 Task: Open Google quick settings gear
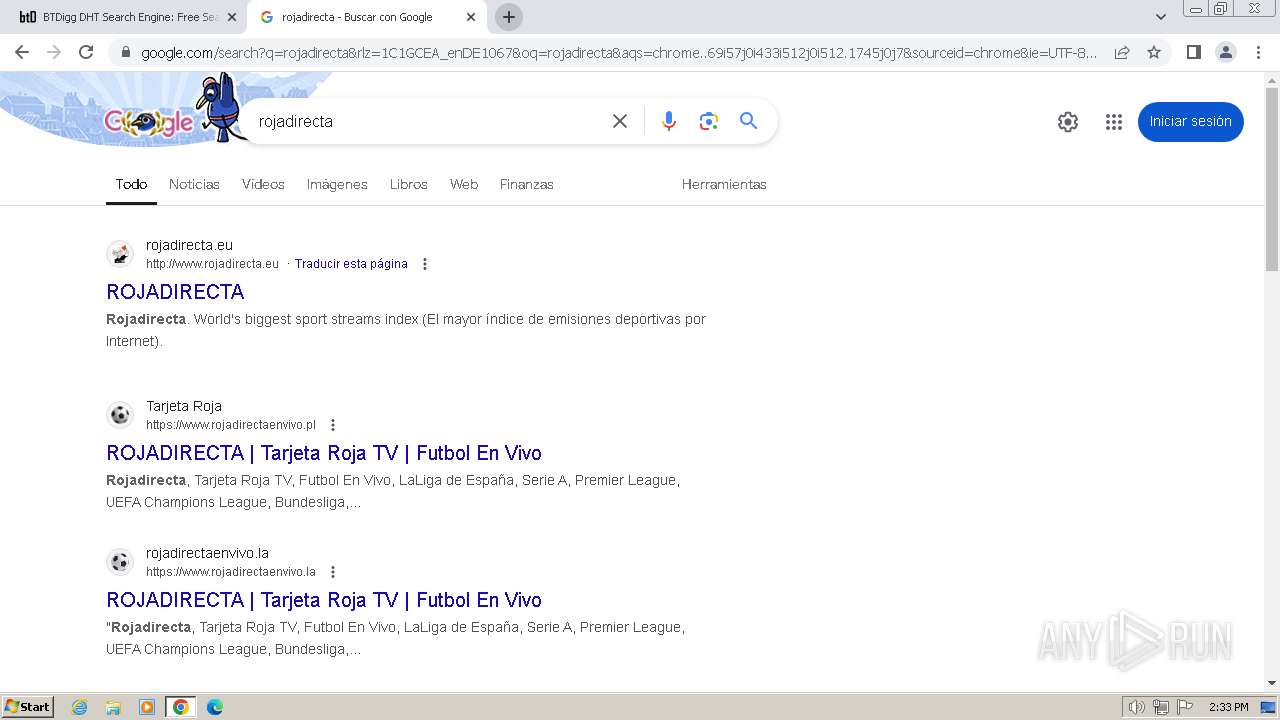click(x=1068, y=122)
